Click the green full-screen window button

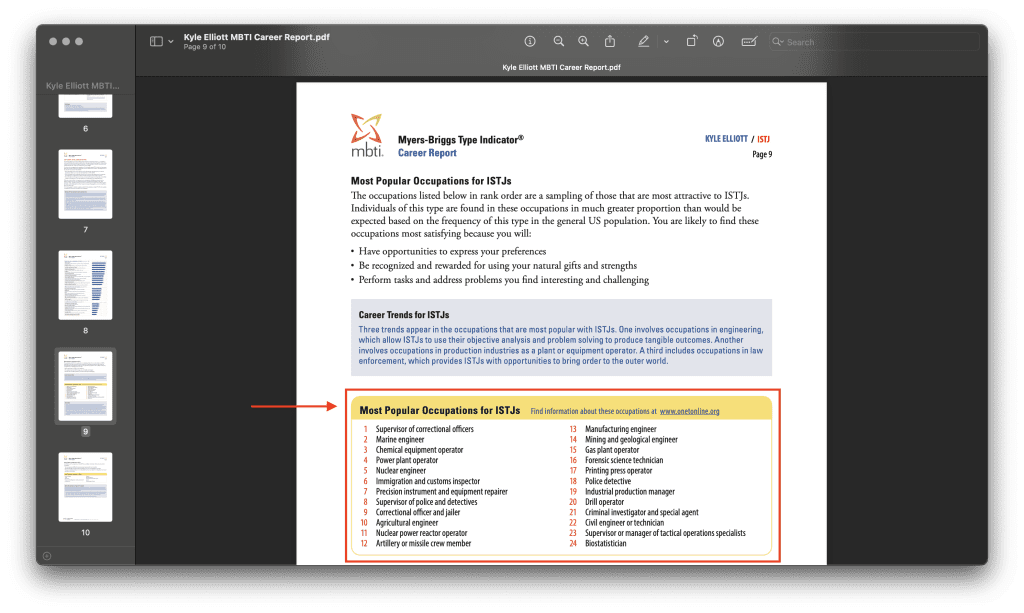[x=93, y=42]
